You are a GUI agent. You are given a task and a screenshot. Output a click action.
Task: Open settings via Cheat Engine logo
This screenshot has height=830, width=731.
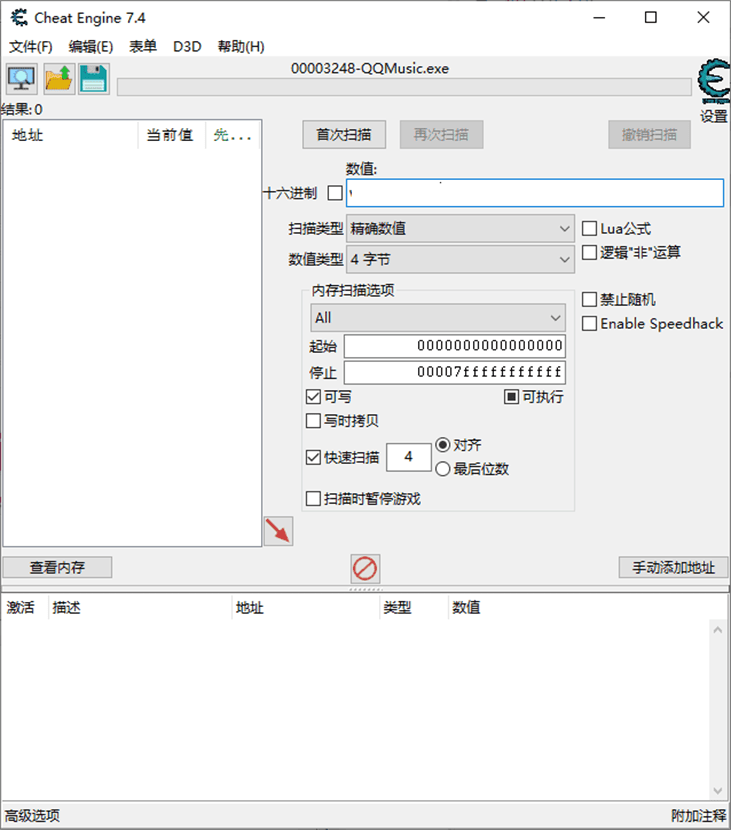pyautogui.click(x=714, y=81)
